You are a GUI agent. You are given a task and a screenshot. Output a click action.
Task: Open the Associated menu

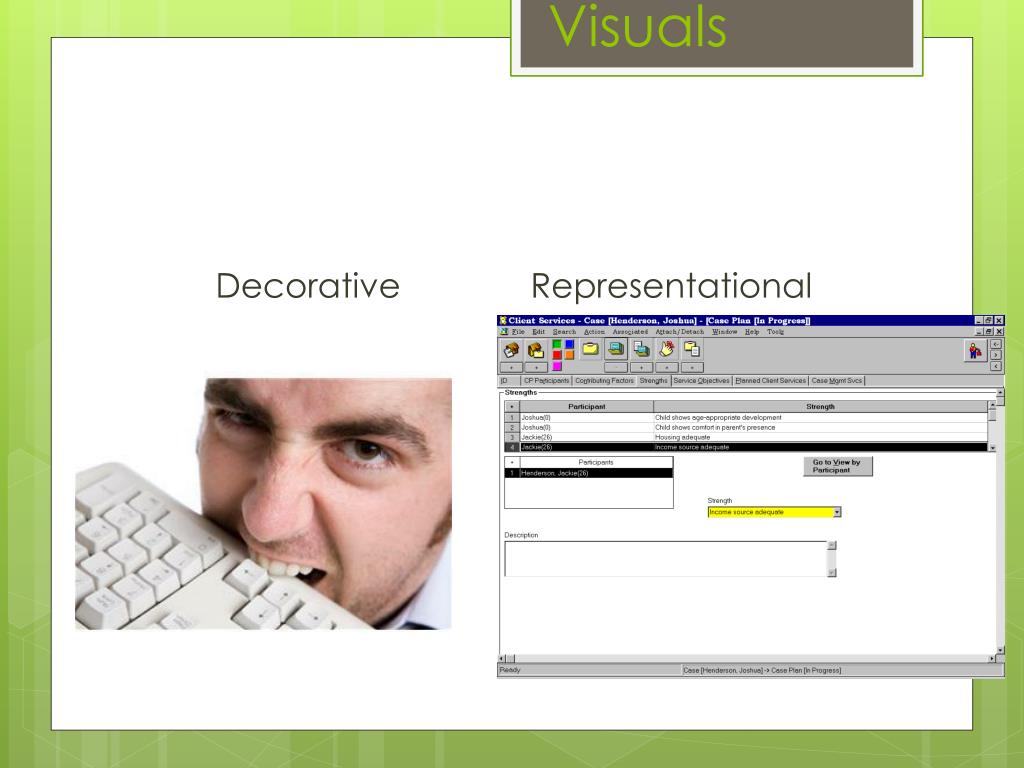pos(630,332)
